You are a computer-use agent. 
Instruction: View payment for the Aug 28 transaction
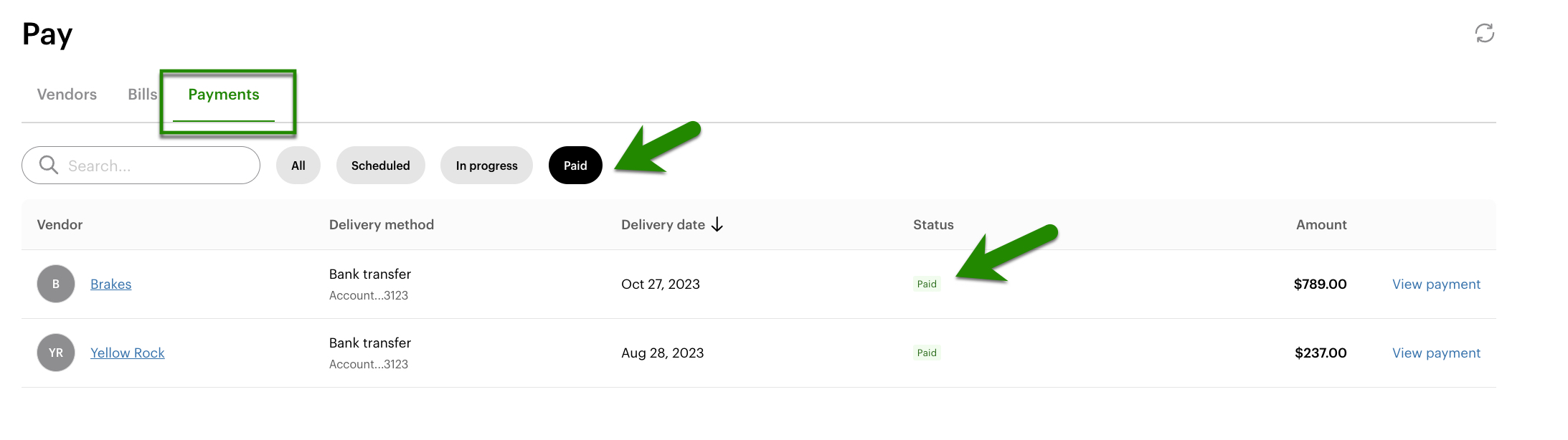1435,353
